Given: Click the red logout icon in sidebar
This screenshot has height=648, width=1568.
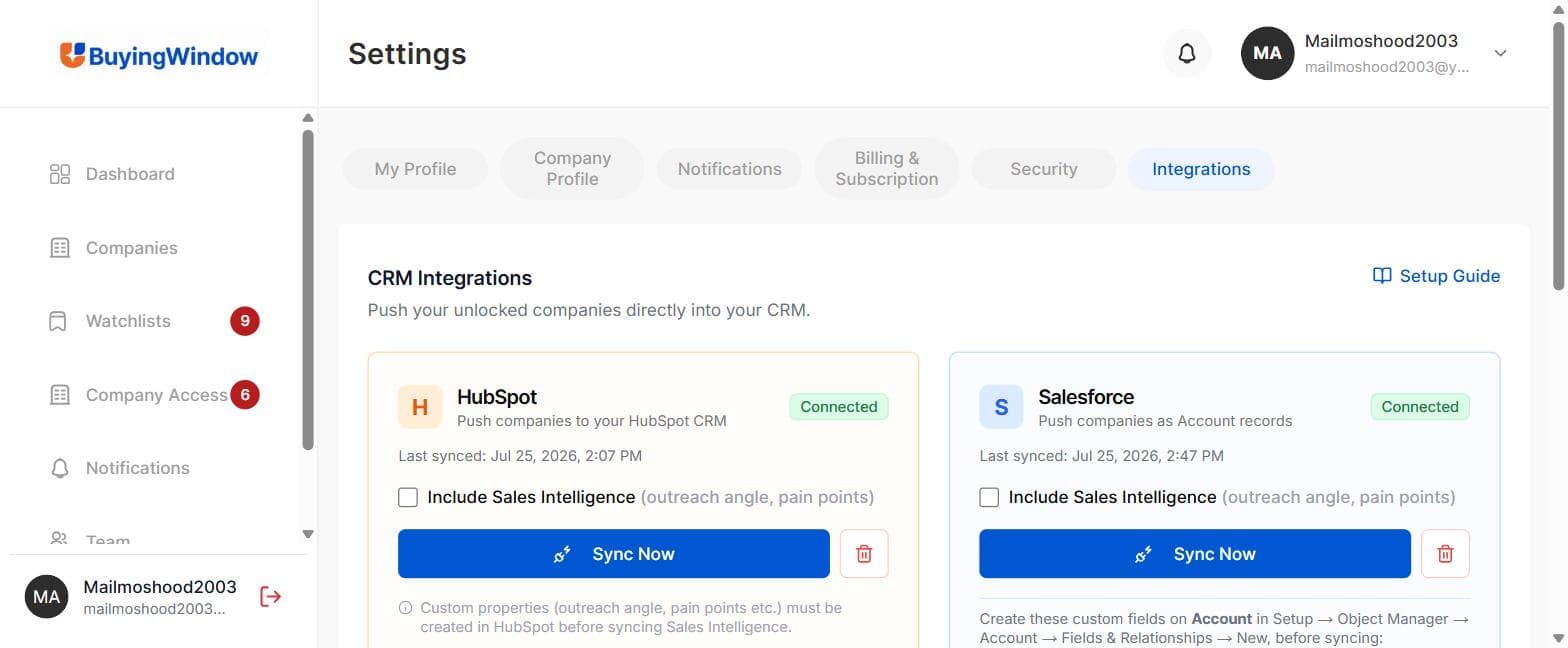Looking at the screenshot, I should coord(271,597).
